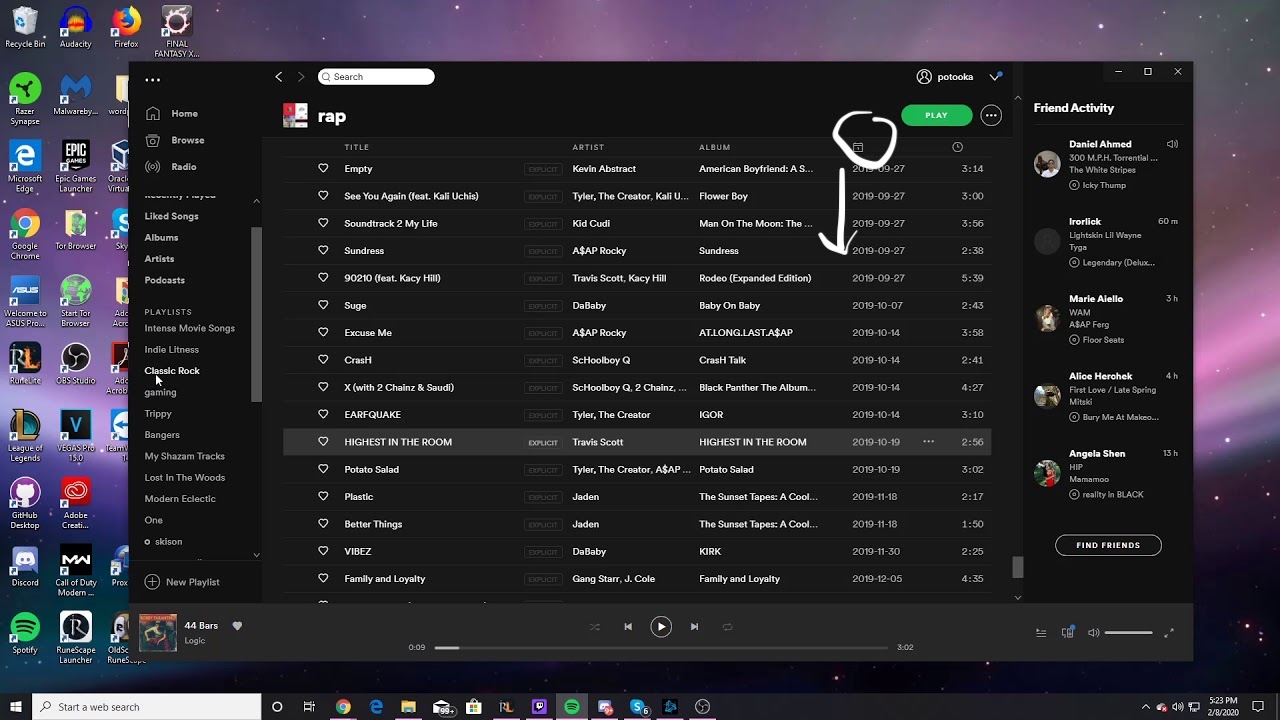
Task: Sort tracks by ARTIST column
Action: click(x=588, y=147)
